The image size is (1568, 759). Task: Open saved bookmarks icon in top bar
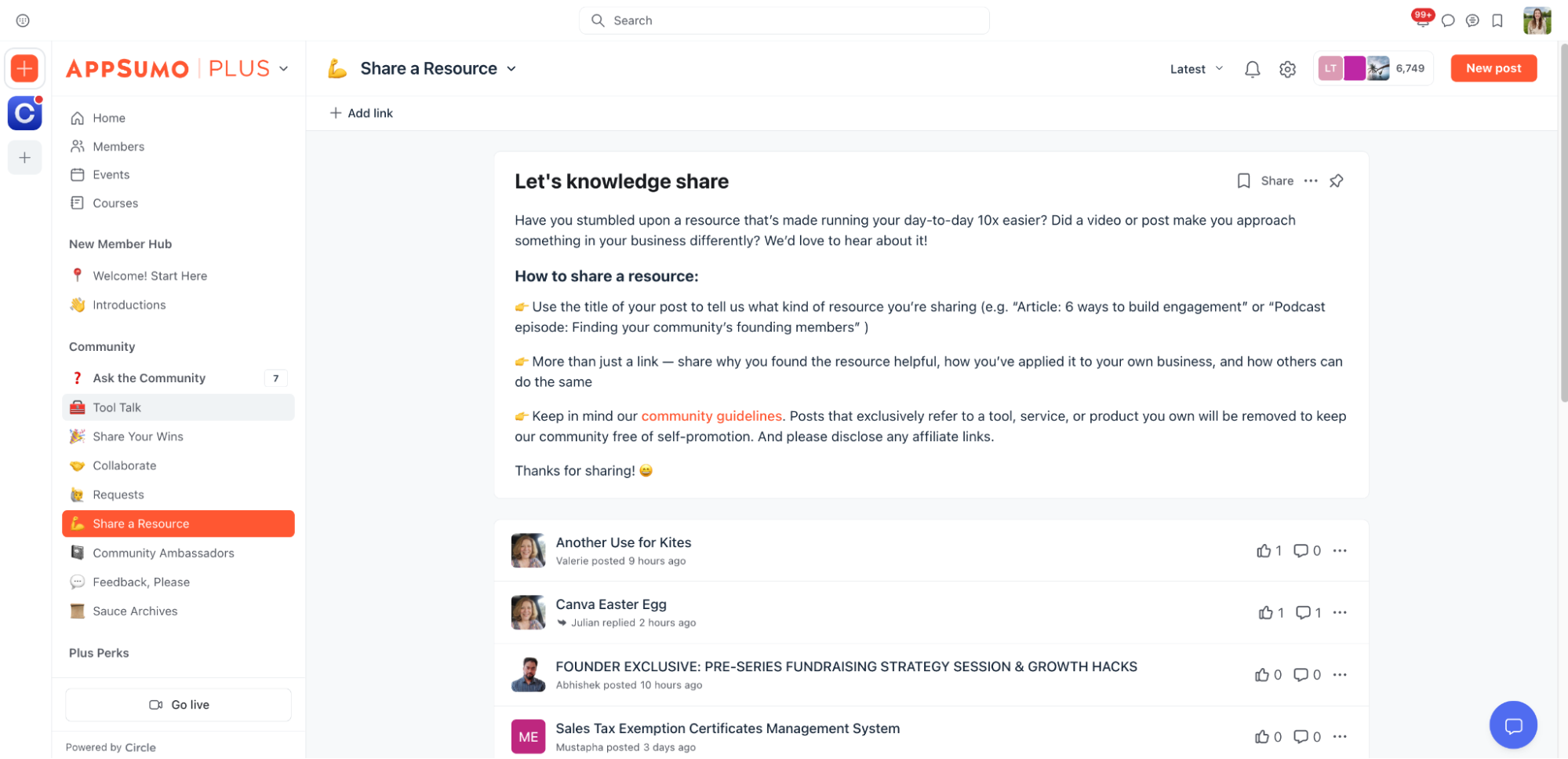[1497, 21]
